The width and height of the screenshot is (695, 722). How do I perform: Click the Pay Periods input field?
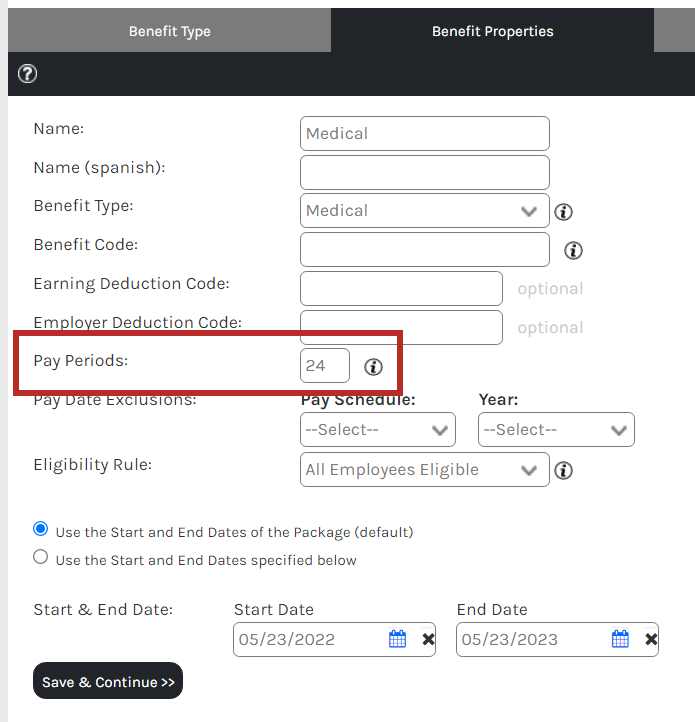[x=325, y=366]
